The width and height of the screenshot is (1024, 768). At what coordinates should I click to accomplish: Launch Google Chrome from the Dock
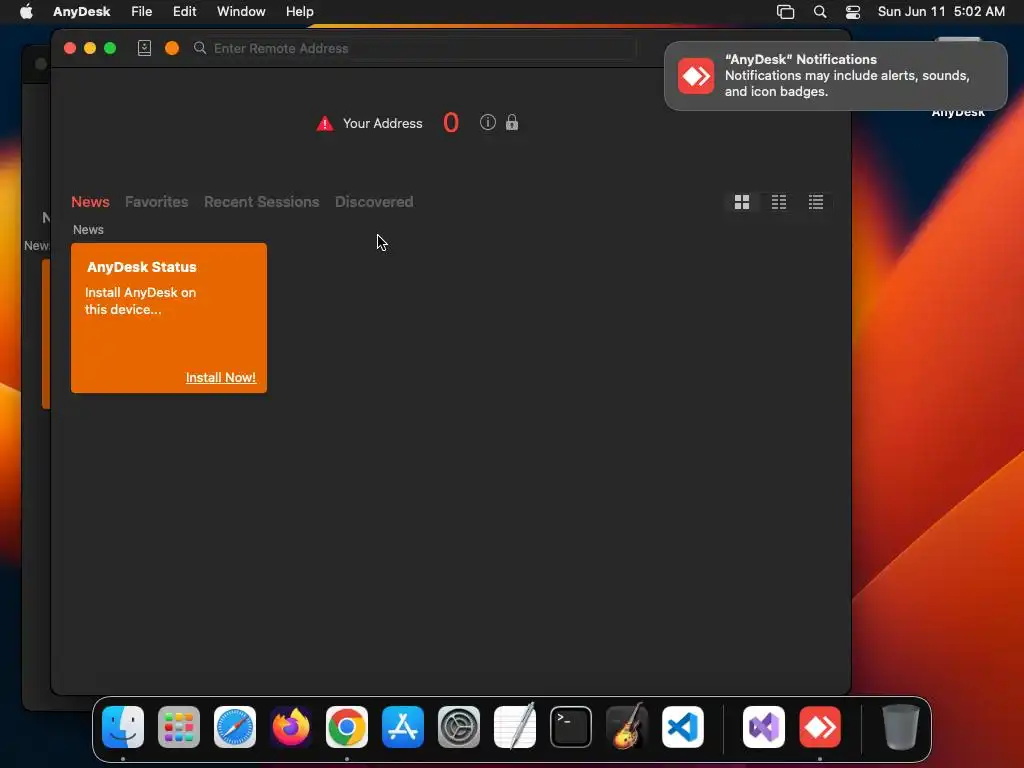pos(347,727)
